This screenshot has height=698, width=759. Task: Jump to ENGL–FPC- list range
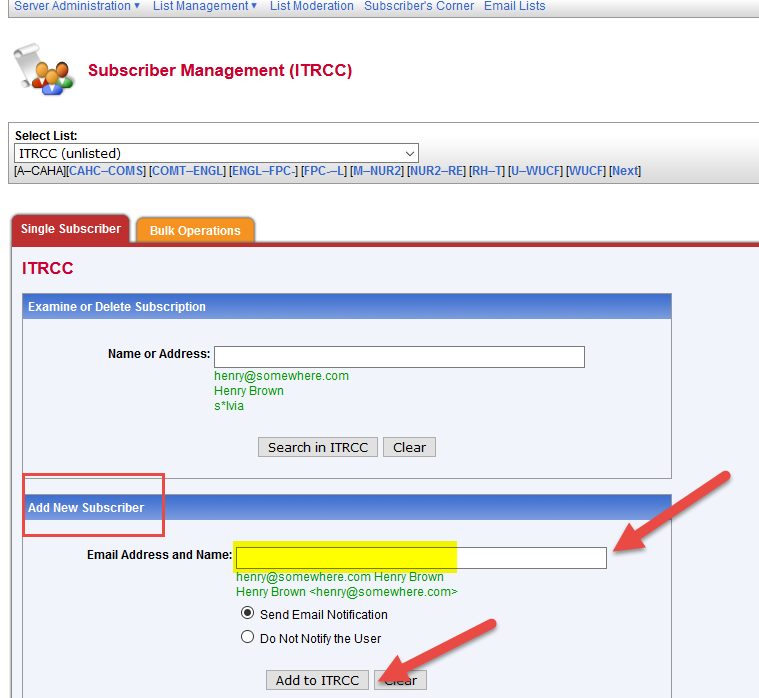click(x=263, y=171)
